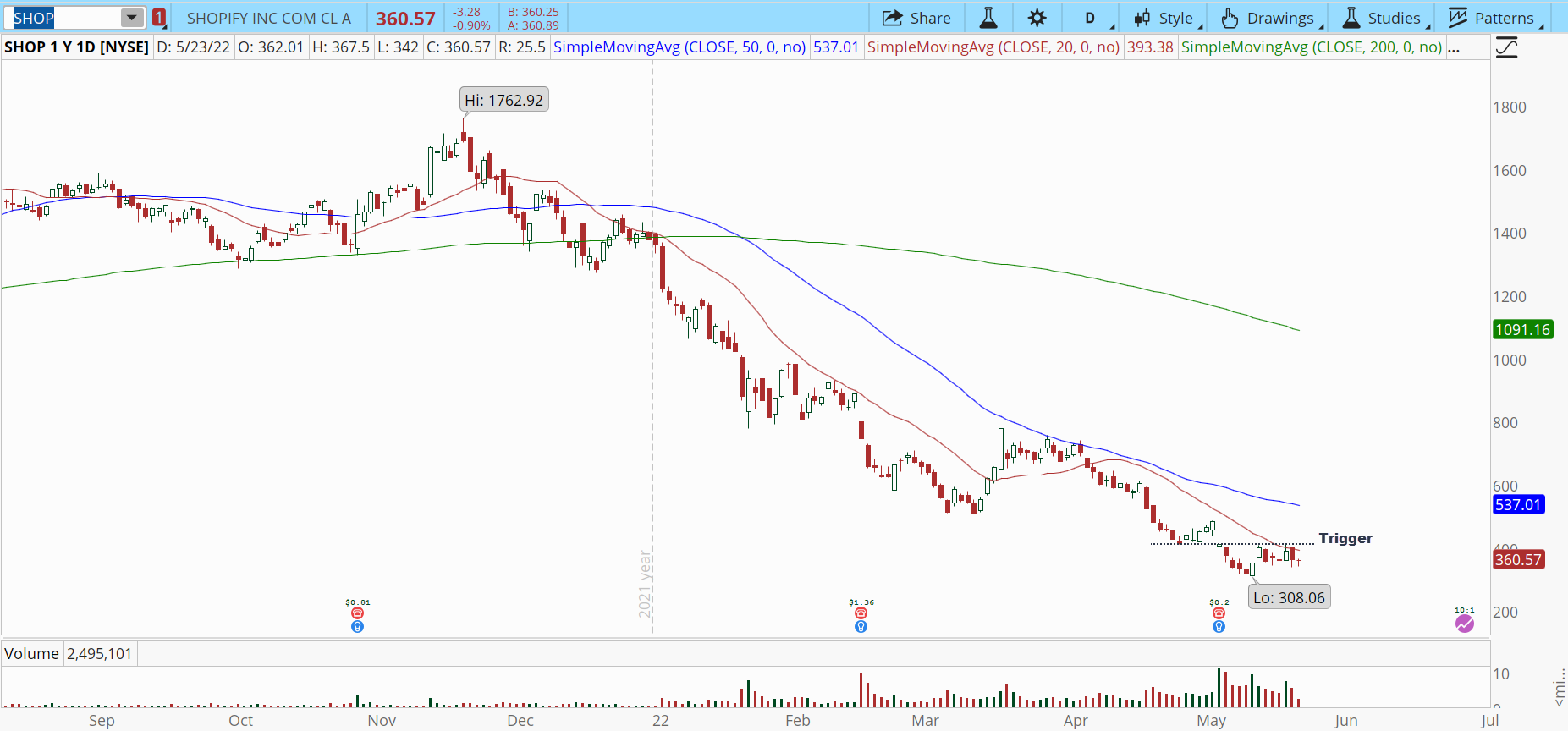Click the green 1091.16 axis price tag

tap(1523, 330)
